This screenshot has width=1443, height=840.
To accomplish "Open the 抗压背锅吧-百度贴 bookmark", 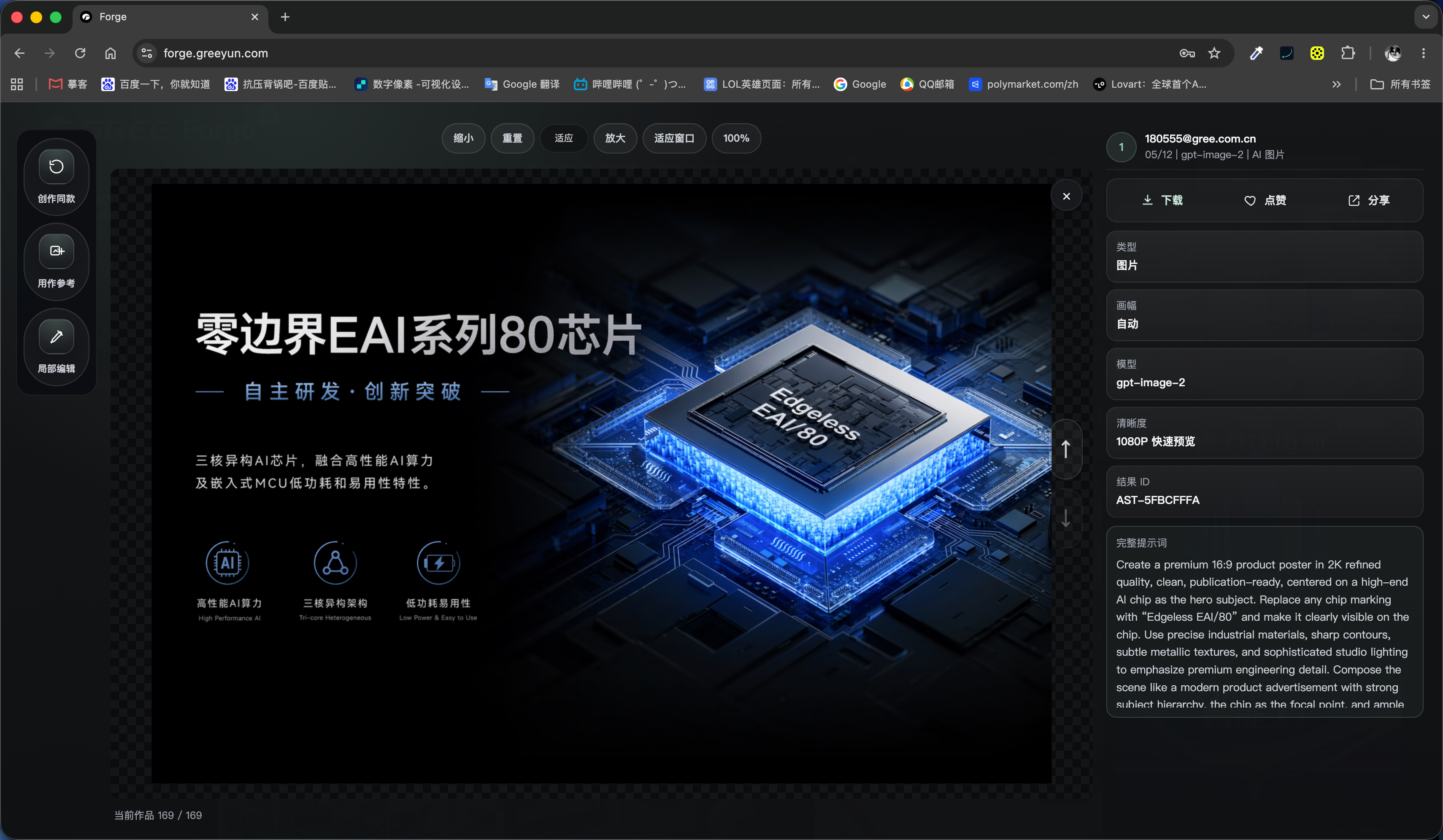I will coord(281,84).
